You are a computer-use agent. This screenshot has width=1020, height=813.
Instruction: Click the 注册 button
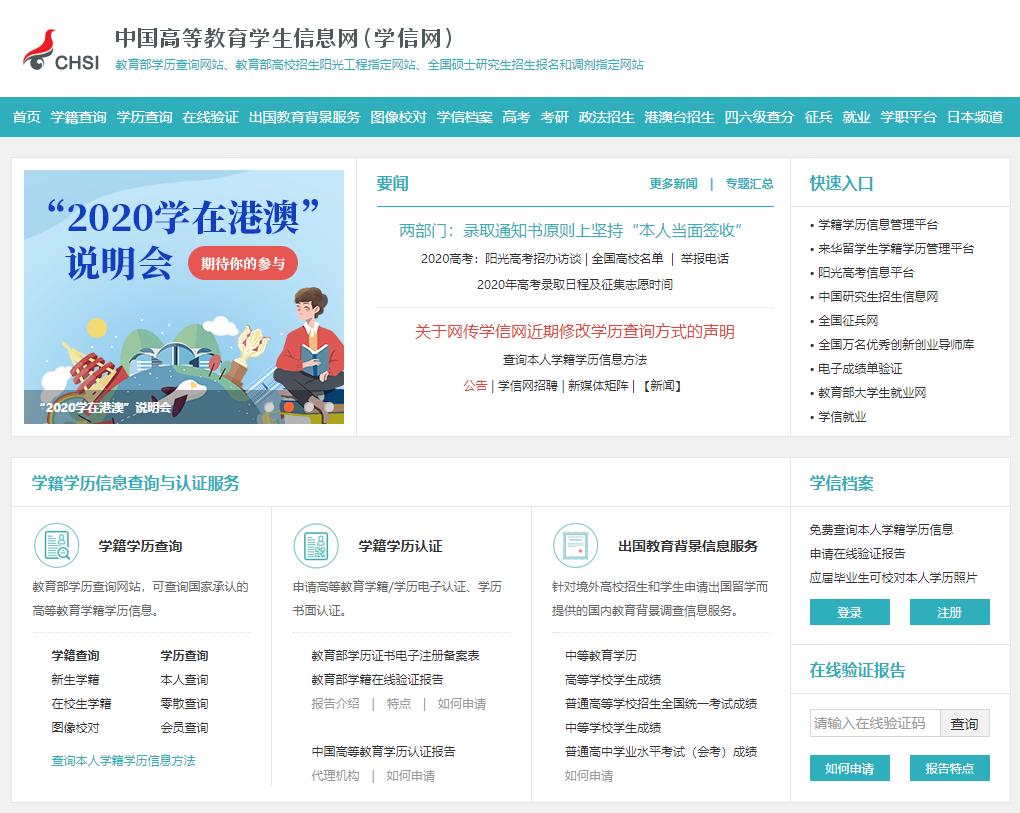(948, 612)
